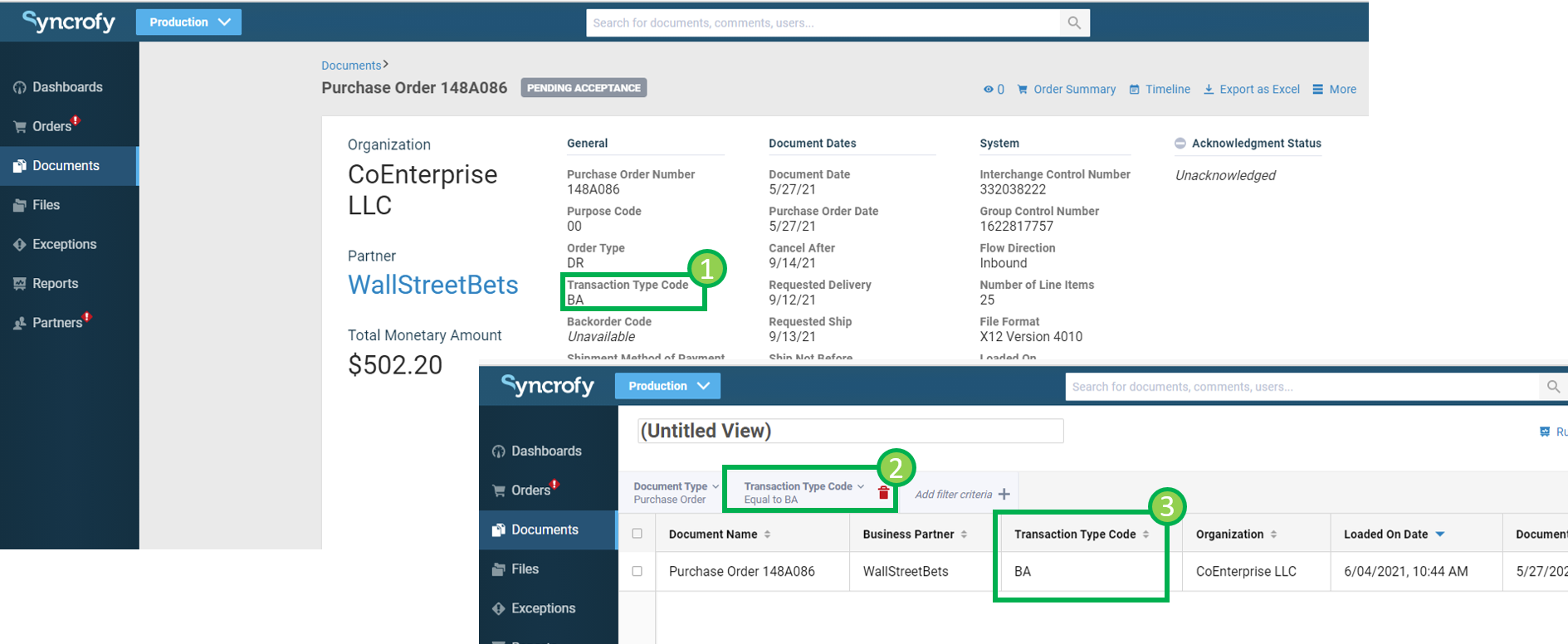Screen dimensions: 1568x644
Task: Click the Documents breadcrumb link
Action: 351,66
